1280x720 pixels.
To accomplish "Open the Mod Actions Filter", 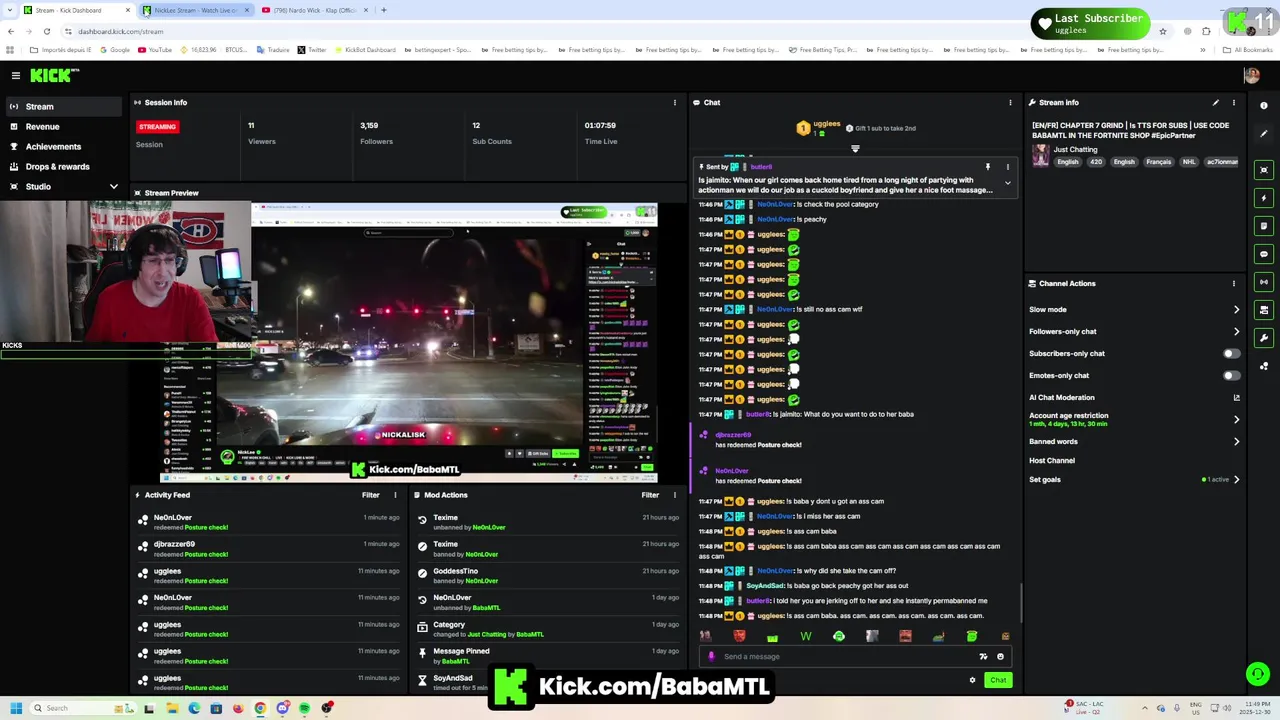I will point(650,495).
